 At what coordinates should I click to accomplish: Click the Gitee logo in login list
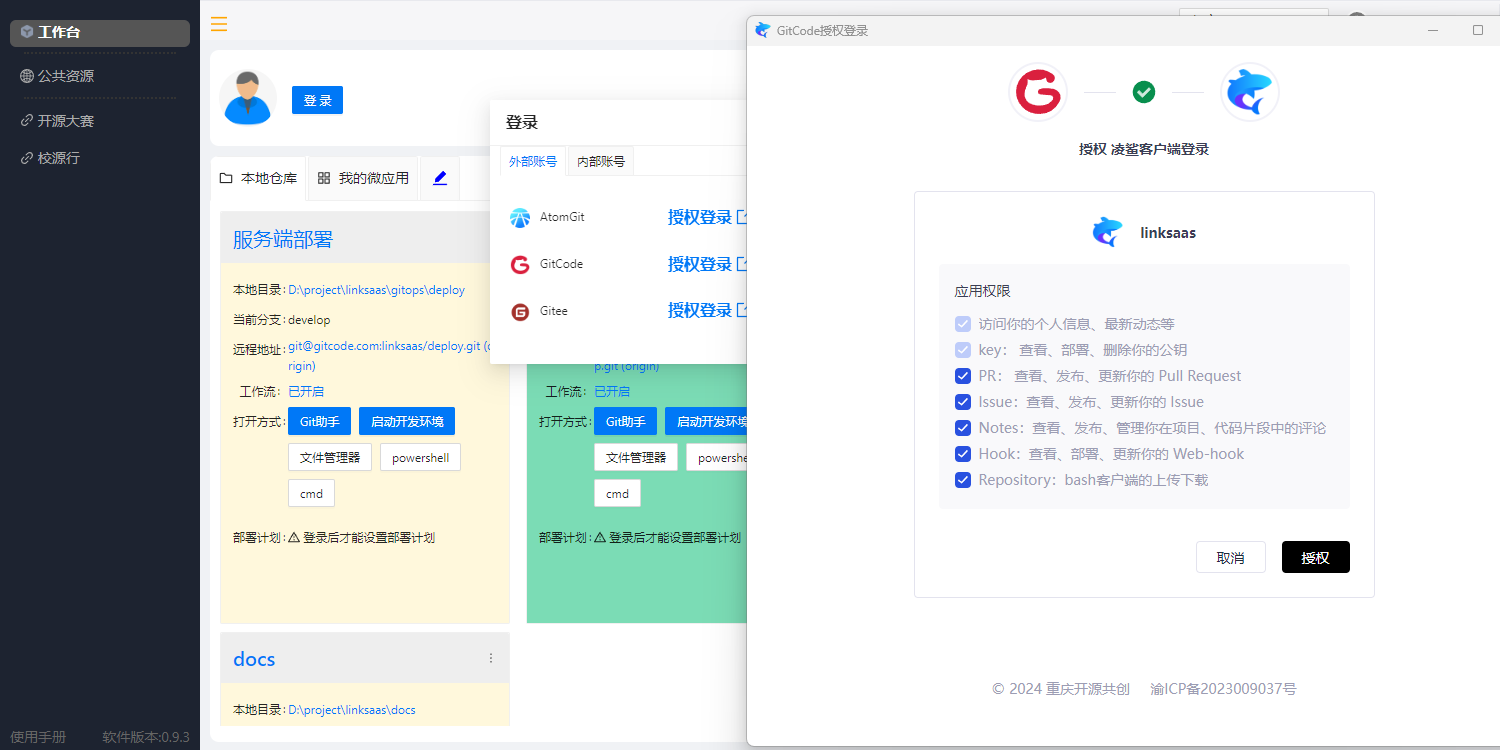coord(520,311)
